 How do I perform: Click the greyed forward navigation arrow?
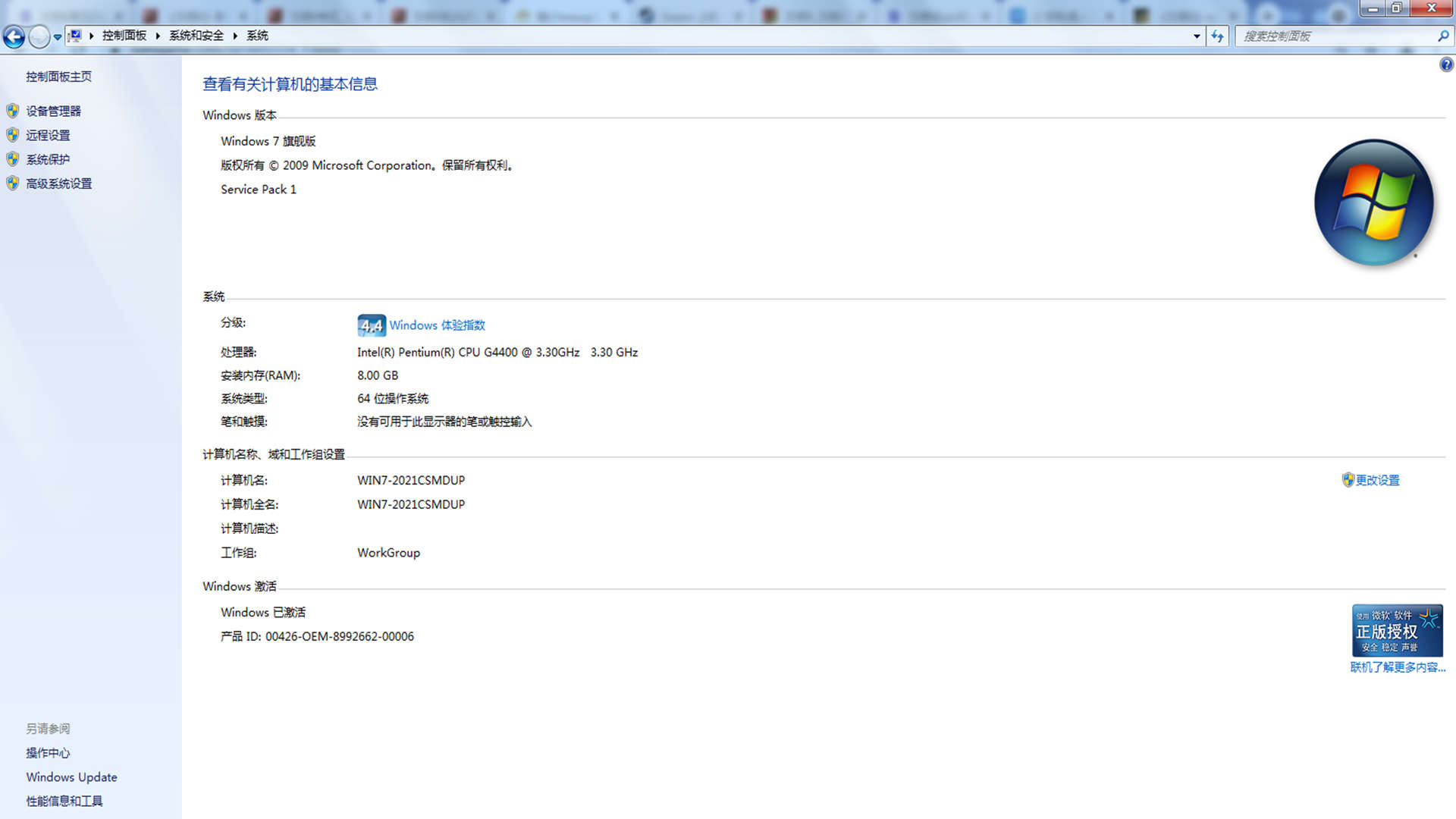pyautogui.click(x=39, y=36)
